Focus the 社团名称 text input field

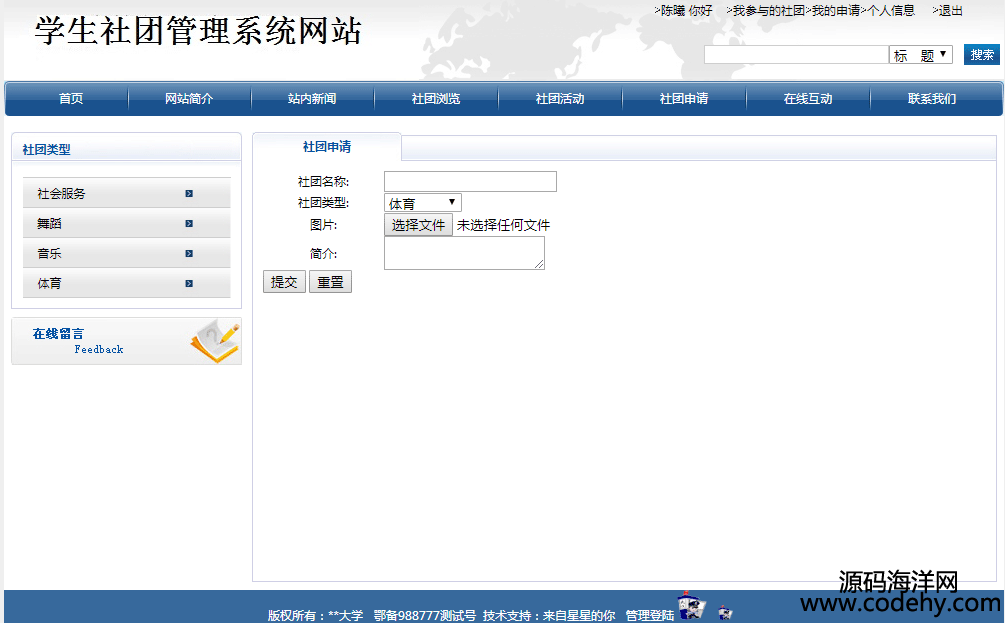470,182
